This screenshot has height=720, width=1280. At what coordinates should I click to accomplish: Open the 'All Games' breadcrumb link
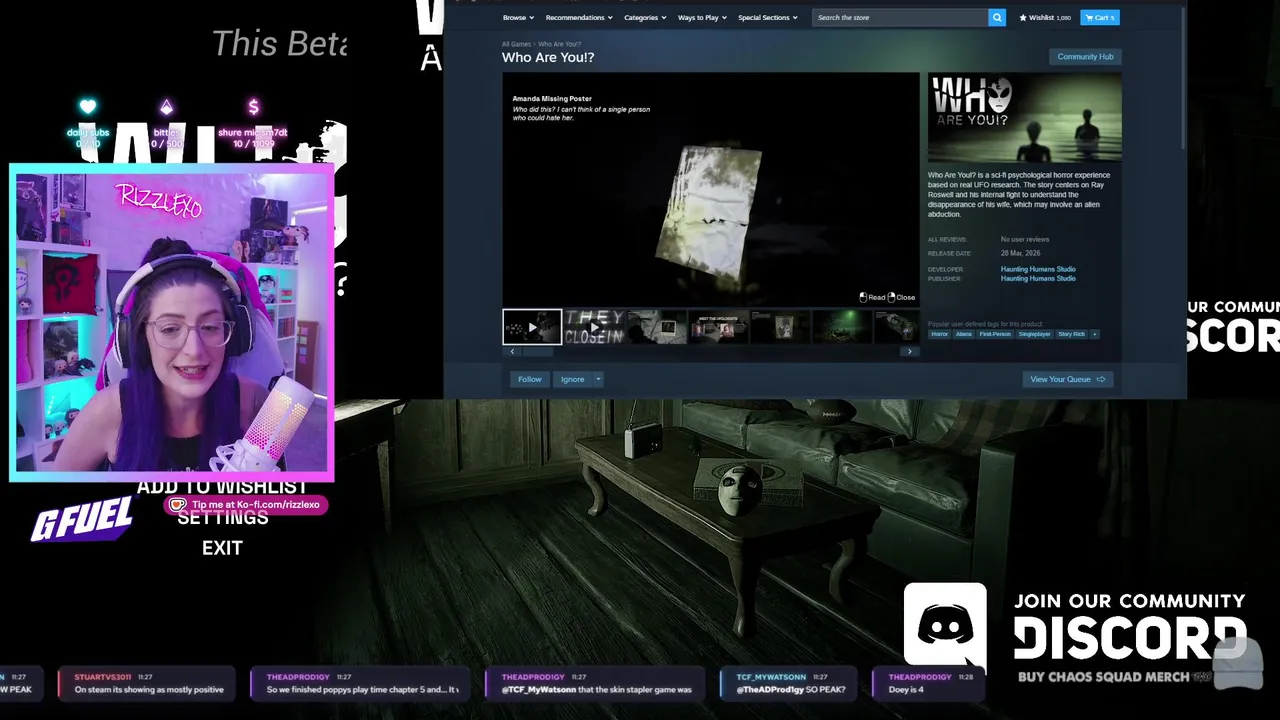516,45
